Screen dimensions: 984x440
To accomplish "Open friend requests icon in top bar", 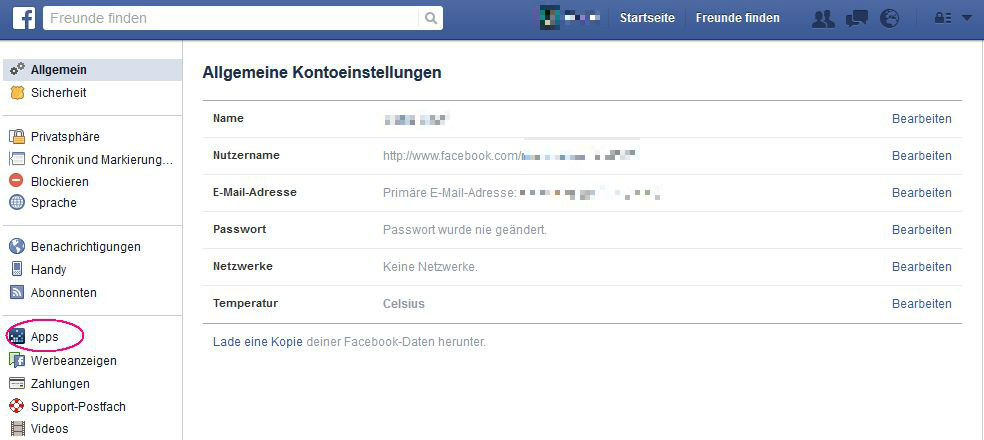I will pos(823,18).
